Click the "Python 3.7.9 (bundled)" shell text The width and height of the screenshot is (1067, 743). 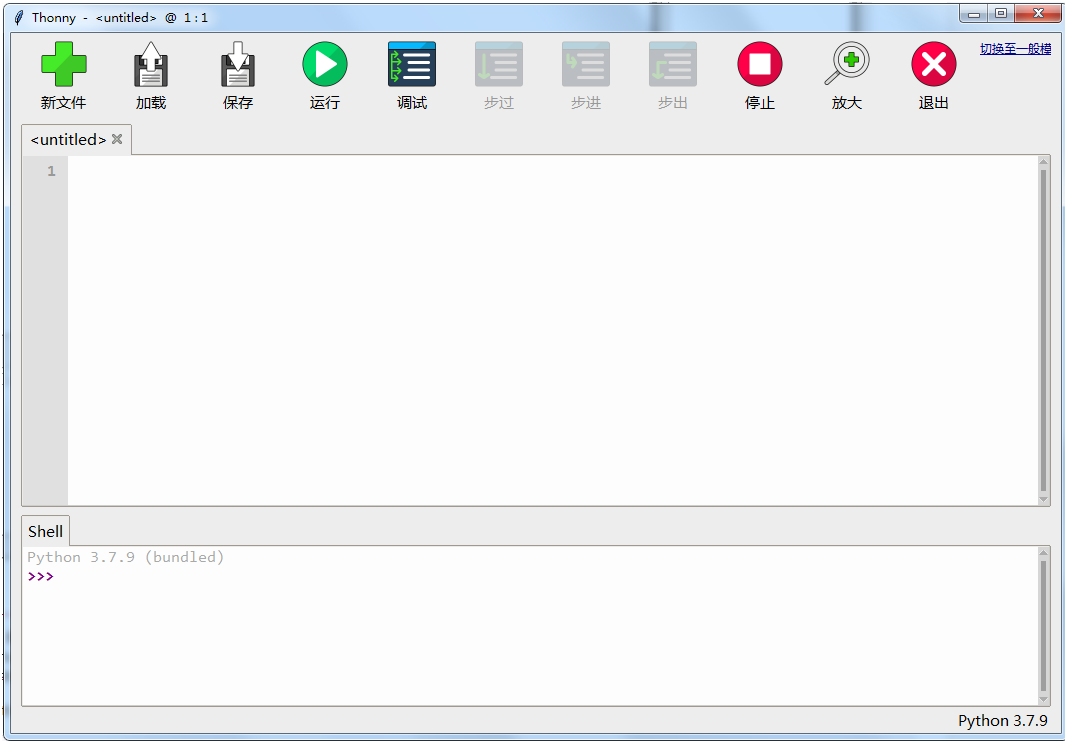[126, 557]
